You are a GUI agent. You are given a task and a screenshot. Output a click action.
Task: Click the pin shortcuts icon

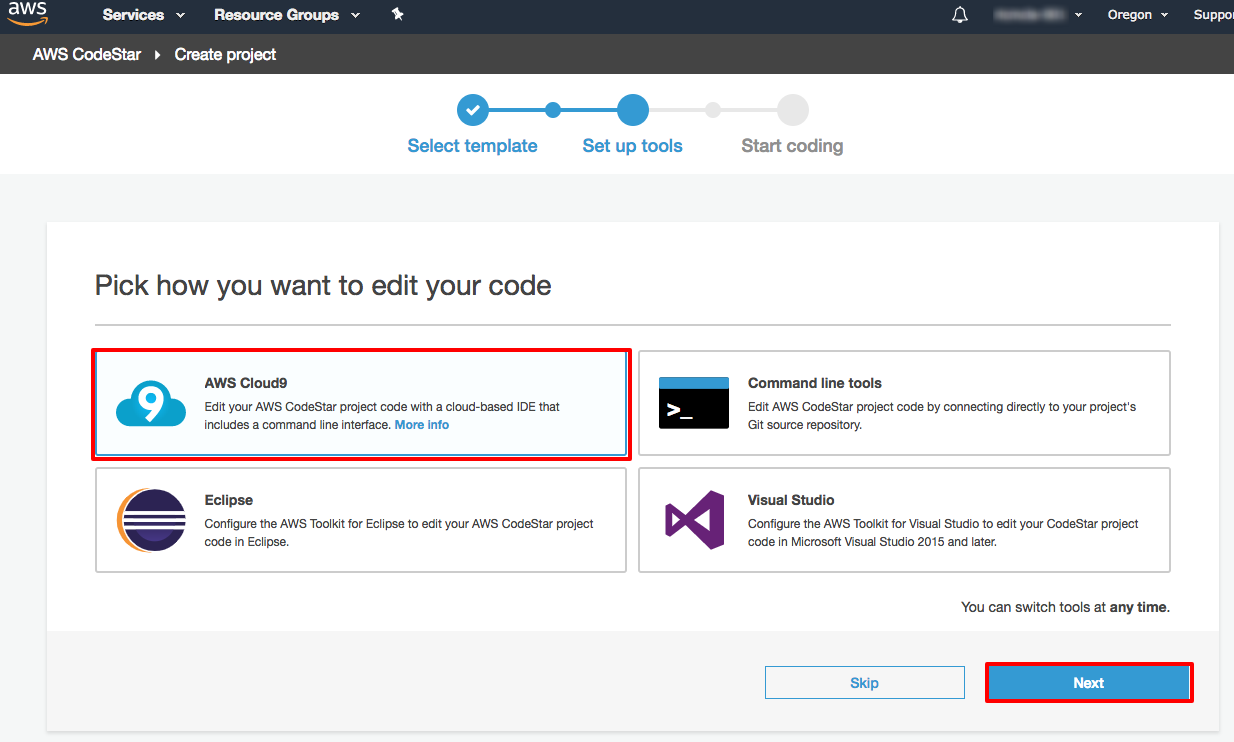click(398, 15)
